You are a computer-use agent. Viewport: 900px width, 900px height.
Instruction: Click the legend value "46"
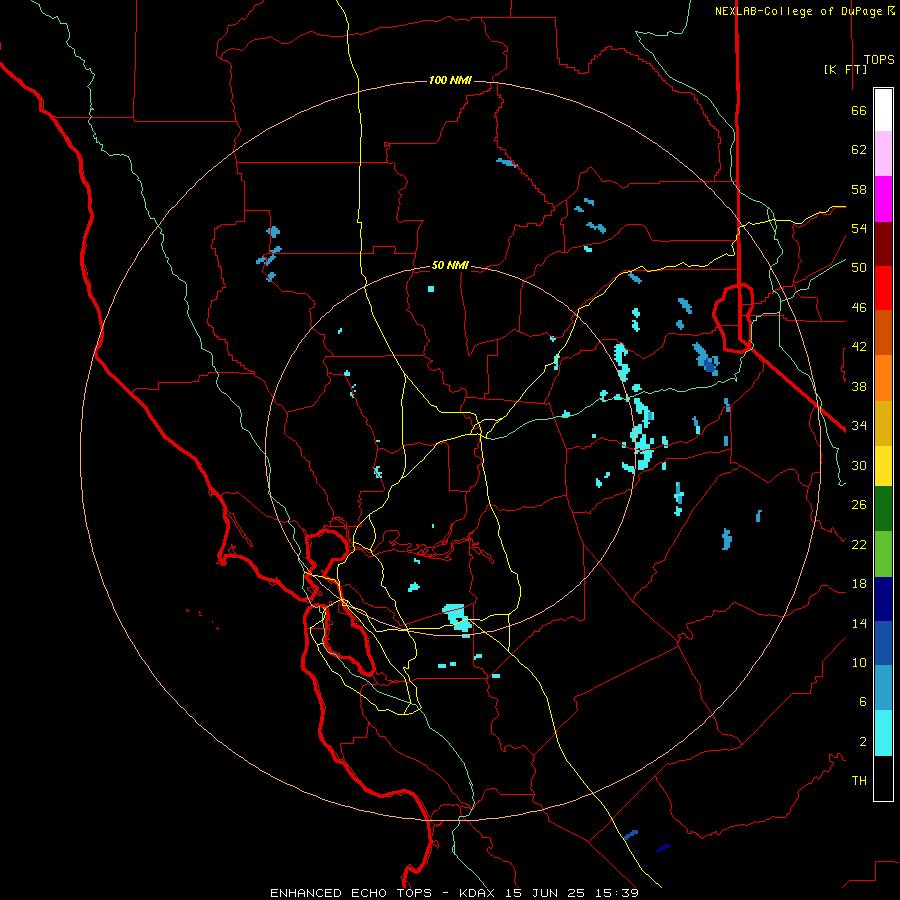[x=859, y=308]
